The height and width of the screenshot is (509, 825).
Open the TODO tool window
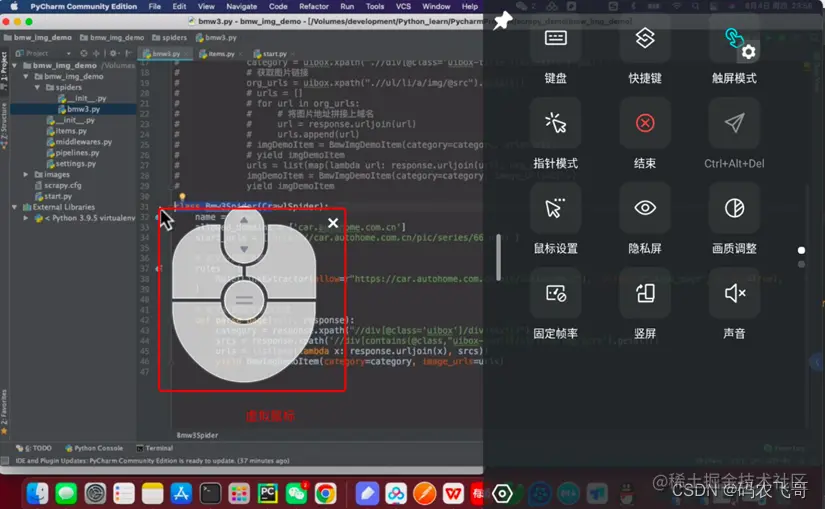click(34, 448)
